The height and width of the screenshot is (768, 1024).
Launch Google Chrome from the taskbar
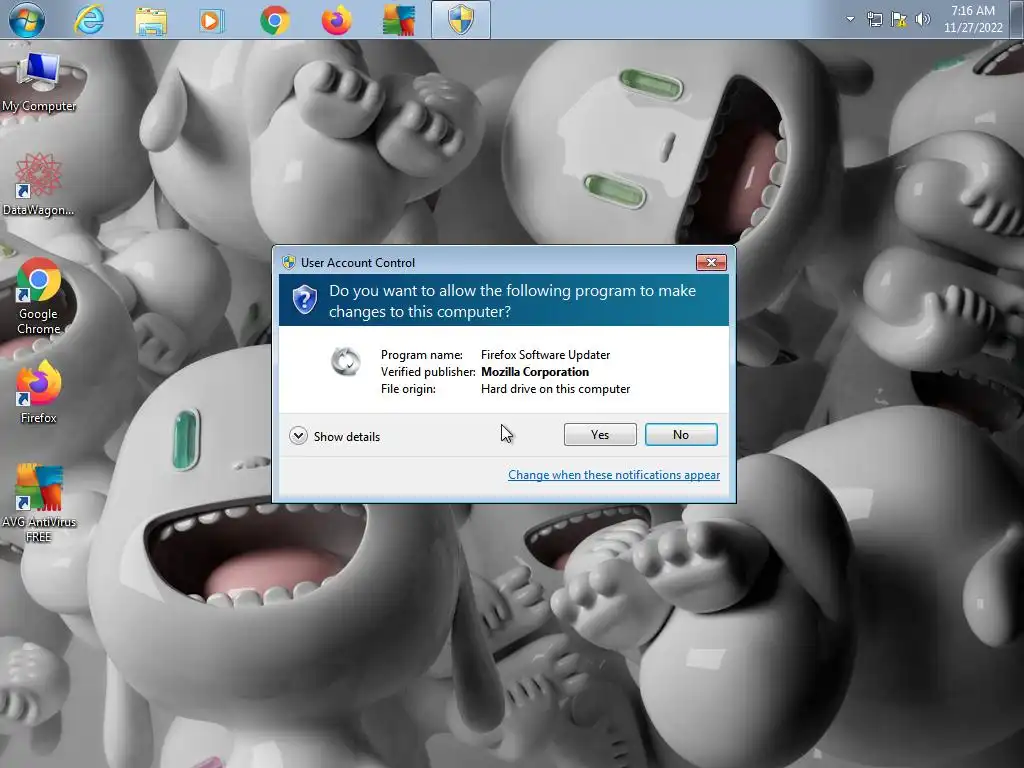click(x=274, y=21)
